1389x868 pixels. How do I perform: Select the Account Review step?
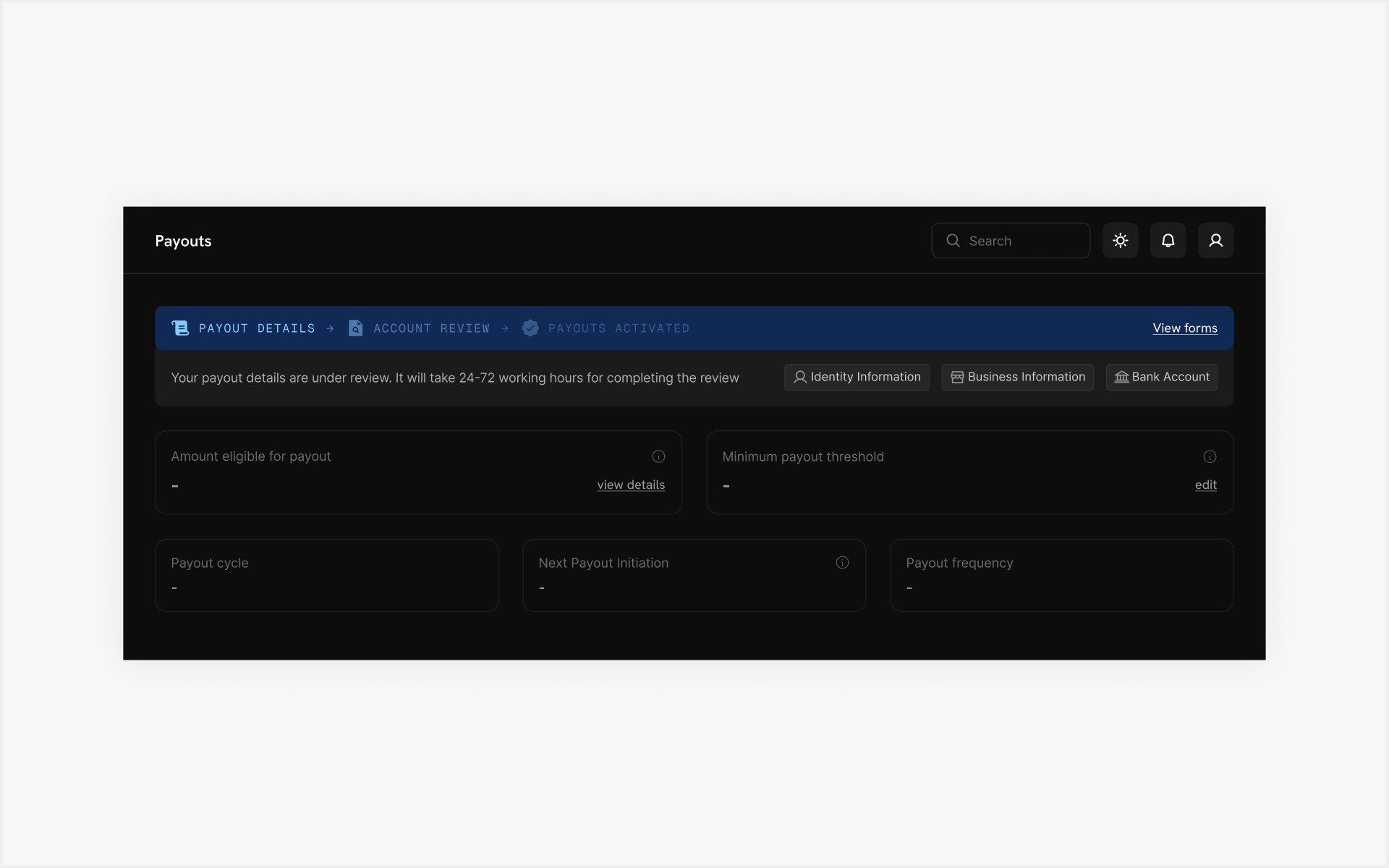(431, 328)
